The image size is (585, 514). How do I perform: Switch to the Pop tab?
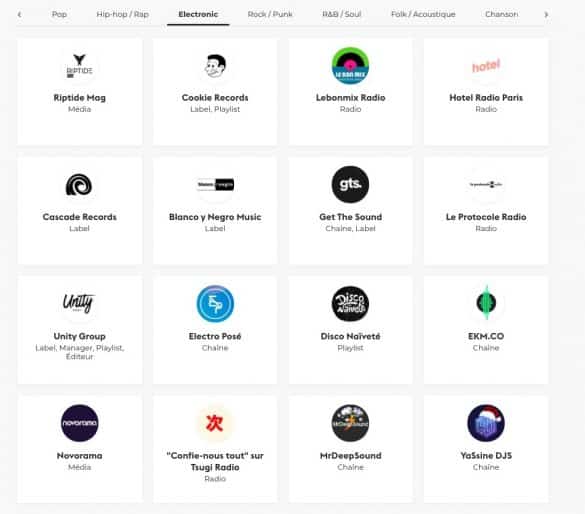(59, 14)
